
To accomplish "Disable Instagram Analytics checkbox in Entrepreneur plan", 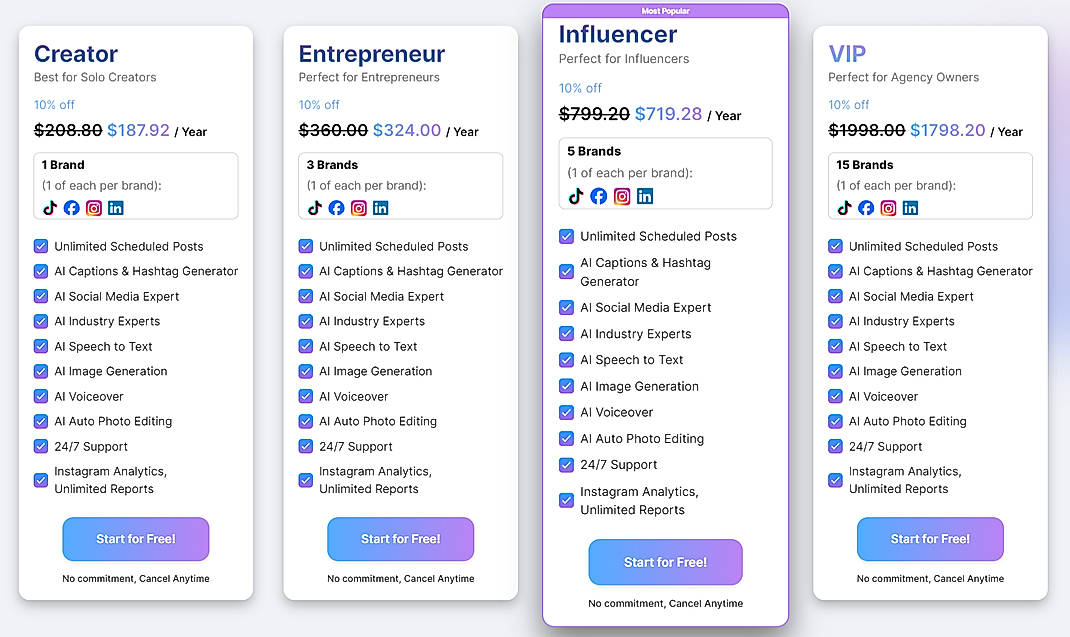I will point(305,480).
